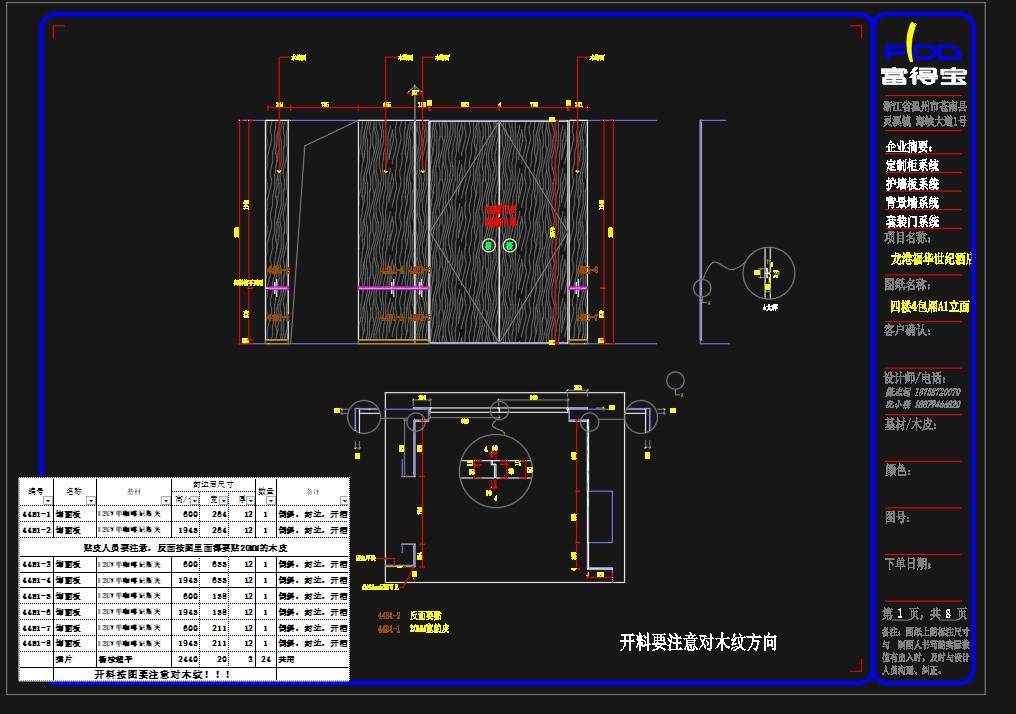The width and height of the screenshot is (1016, 714).
Task: Click the 下单日期 field in title block
Action: click(x=908, y=564)
